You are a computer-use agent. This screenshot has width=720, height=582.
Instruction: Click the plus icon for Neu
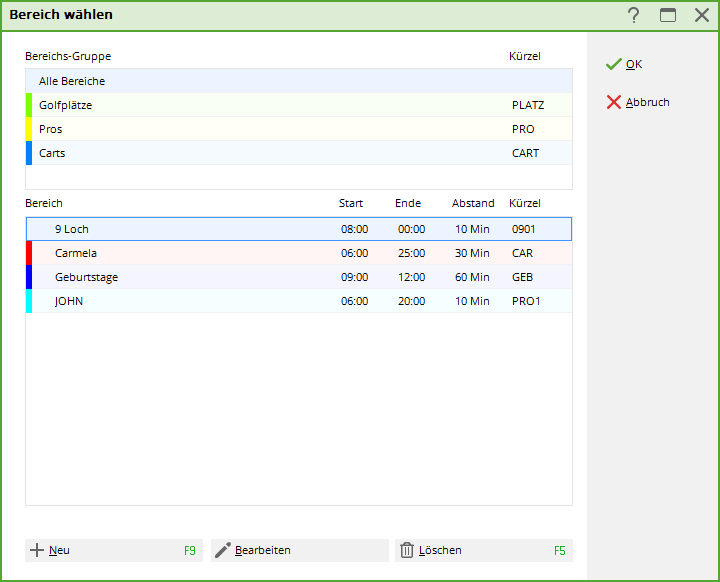coord(37,550)
